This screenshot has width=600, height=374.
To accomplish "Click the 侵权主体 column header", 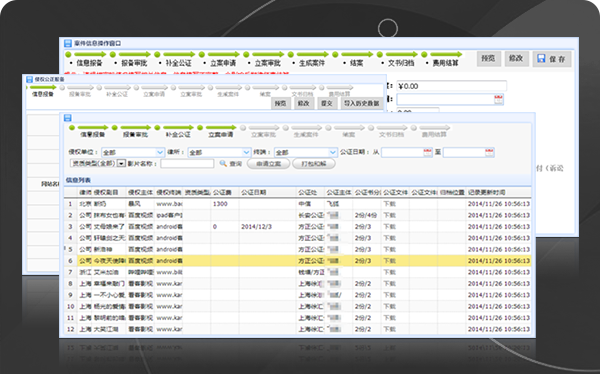I will 140,192.
